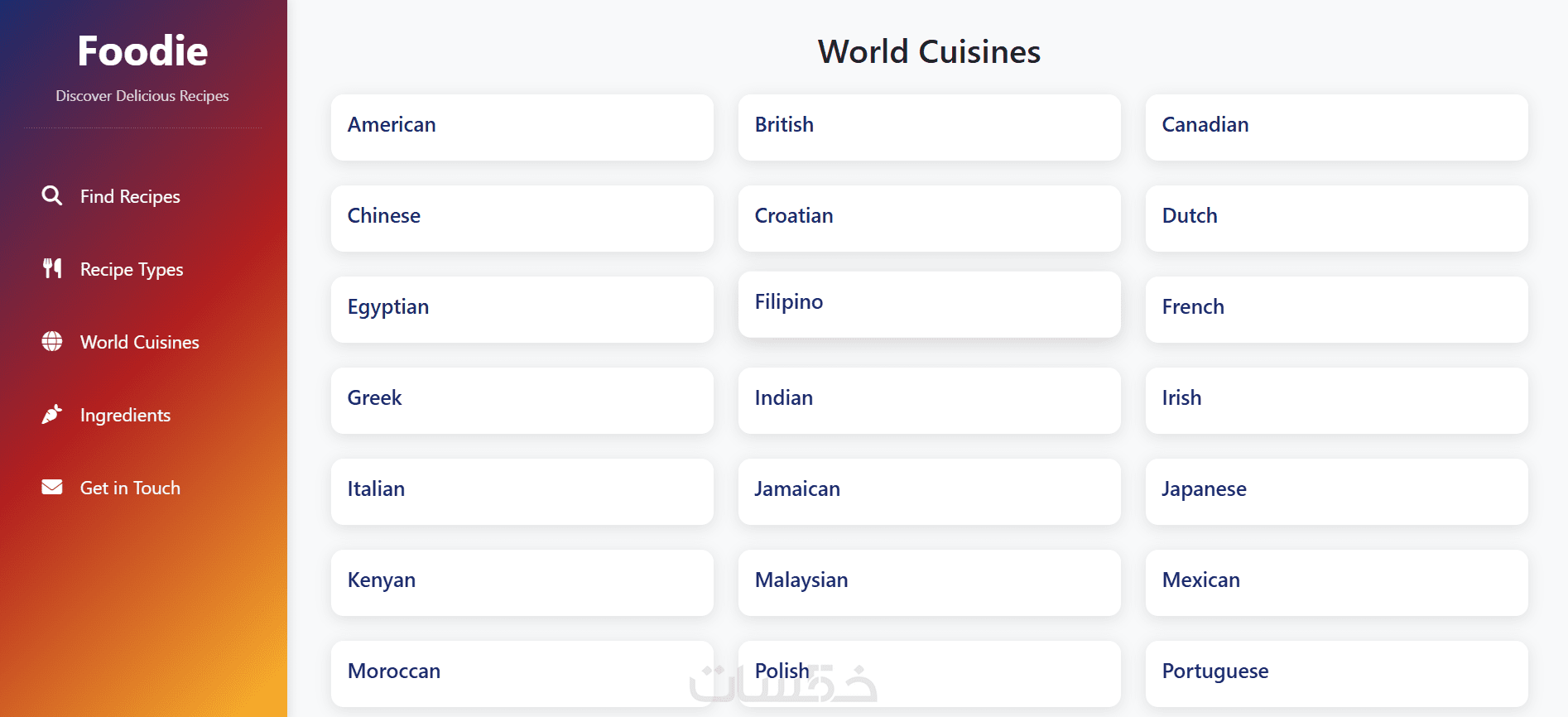Screen dimensions: 1568x717
Task: Click the fork and knife icon
Action: [x=52, y=268]
